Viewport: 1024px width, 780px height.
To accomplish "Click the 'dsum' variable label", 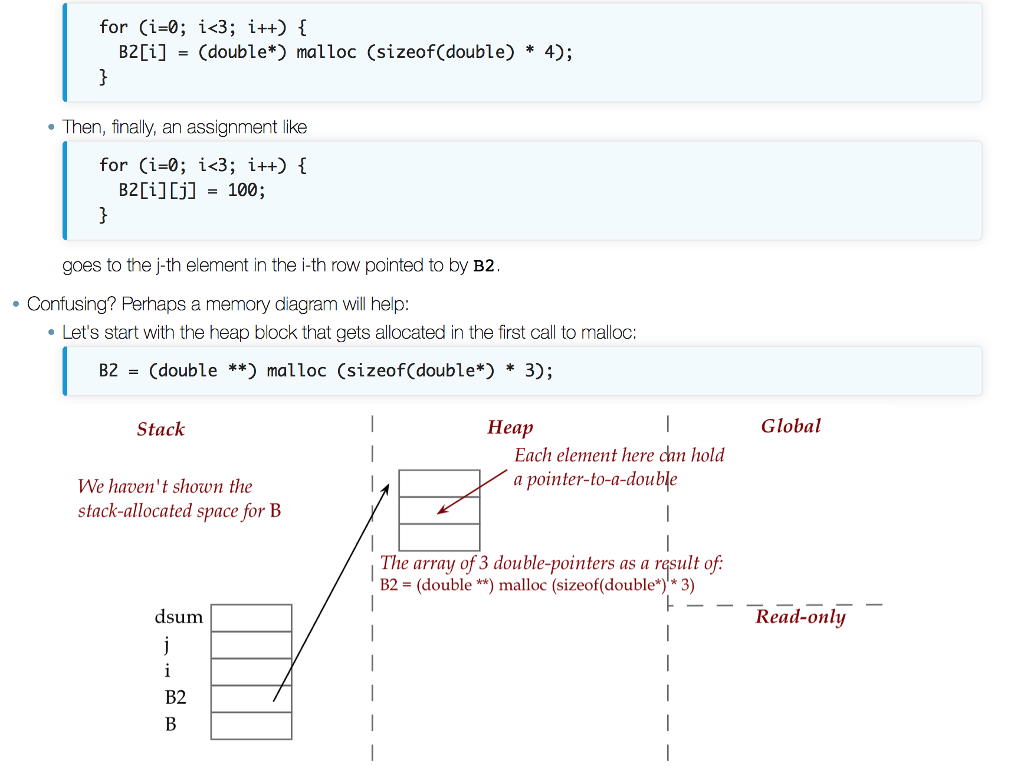I will [178, 617].
